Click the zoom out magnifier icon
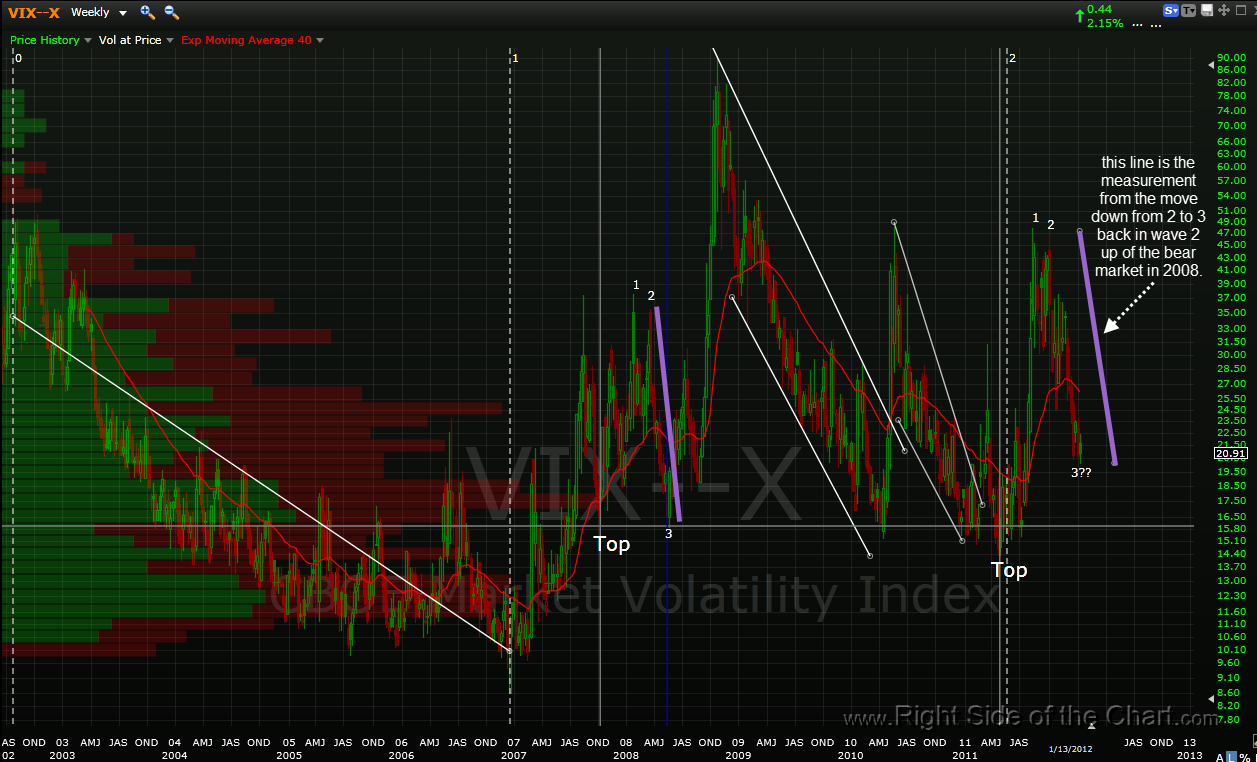This screenshot has width=1257, height=762. pyautogui.click(x=171, y=12)
